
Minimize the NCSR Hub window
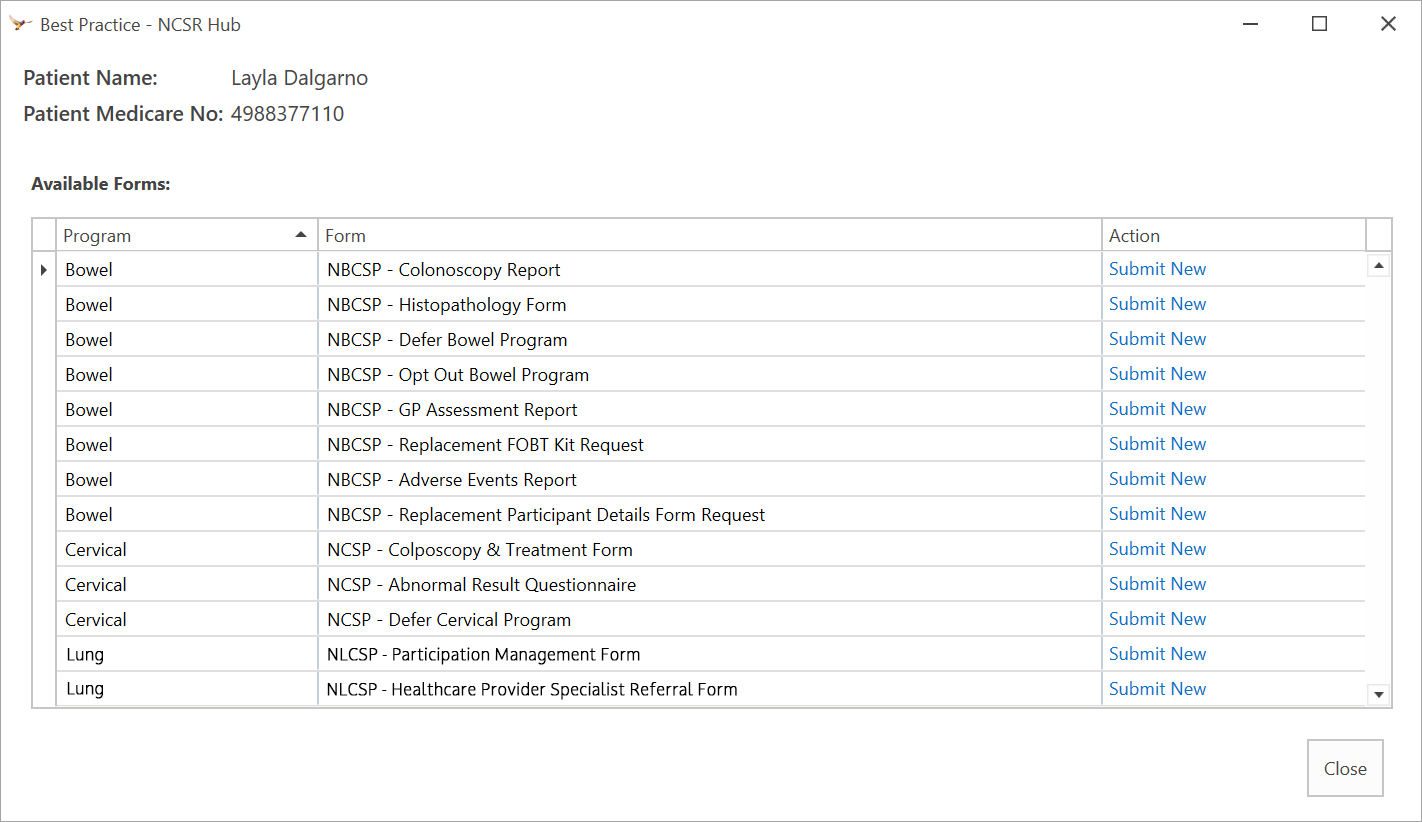[x=1250, y=24]
